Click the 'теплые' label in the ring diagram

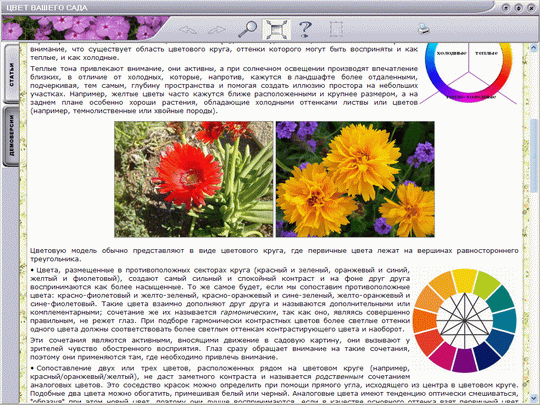tap(486, 53)
